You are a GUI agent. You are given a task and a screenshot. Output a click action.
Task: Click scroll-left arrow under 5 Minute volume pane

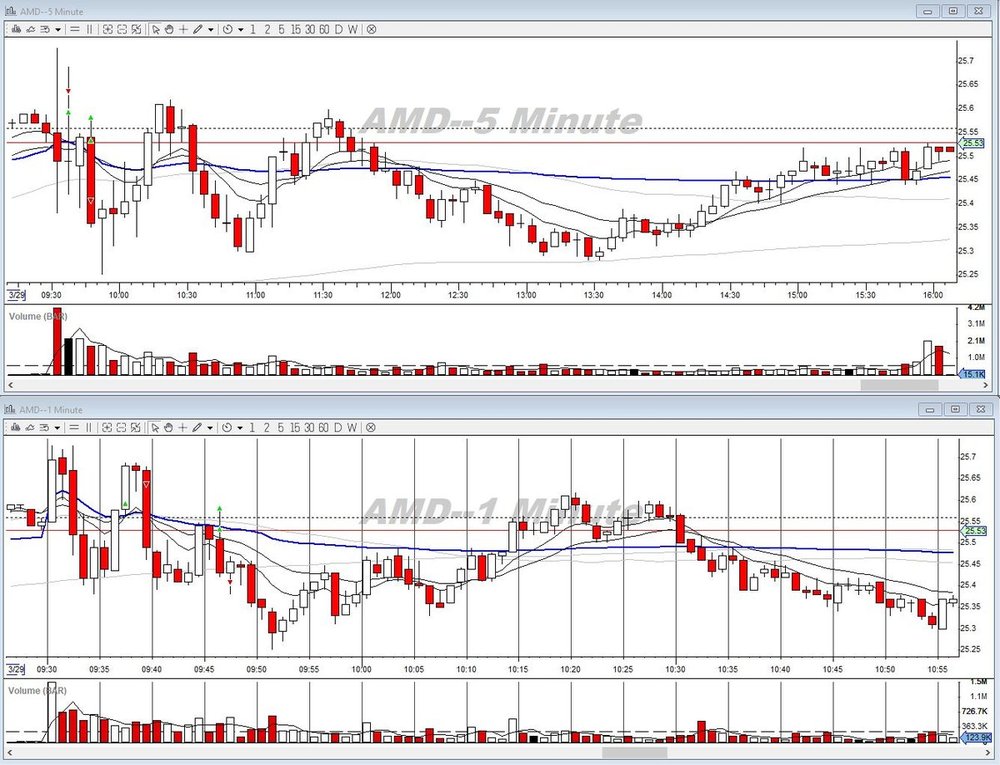pyautogui.click(x=10, y=385)
